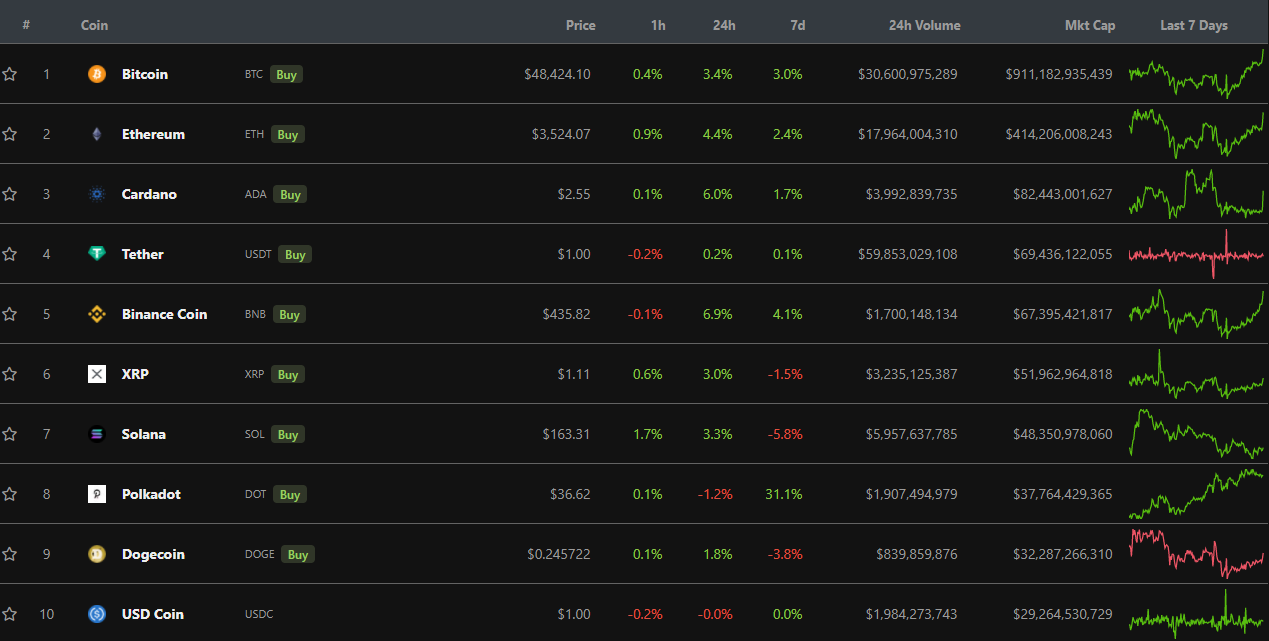Image resolution: width=1269 pixels, height=641 pixels.
Task: Click Tether volume $59,853,029,108
Action: 907,254
